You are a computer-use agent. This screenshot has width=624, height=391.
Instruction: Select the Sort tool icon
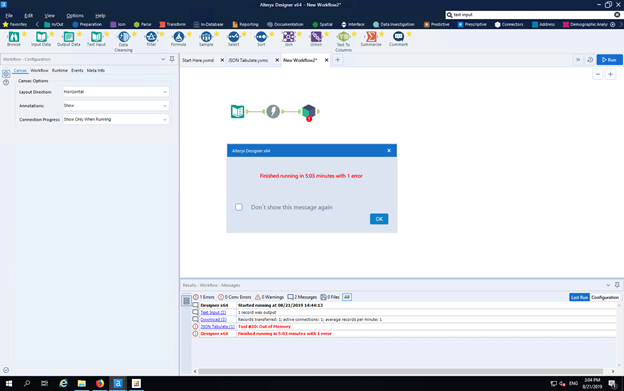click(x=261, y=37)
